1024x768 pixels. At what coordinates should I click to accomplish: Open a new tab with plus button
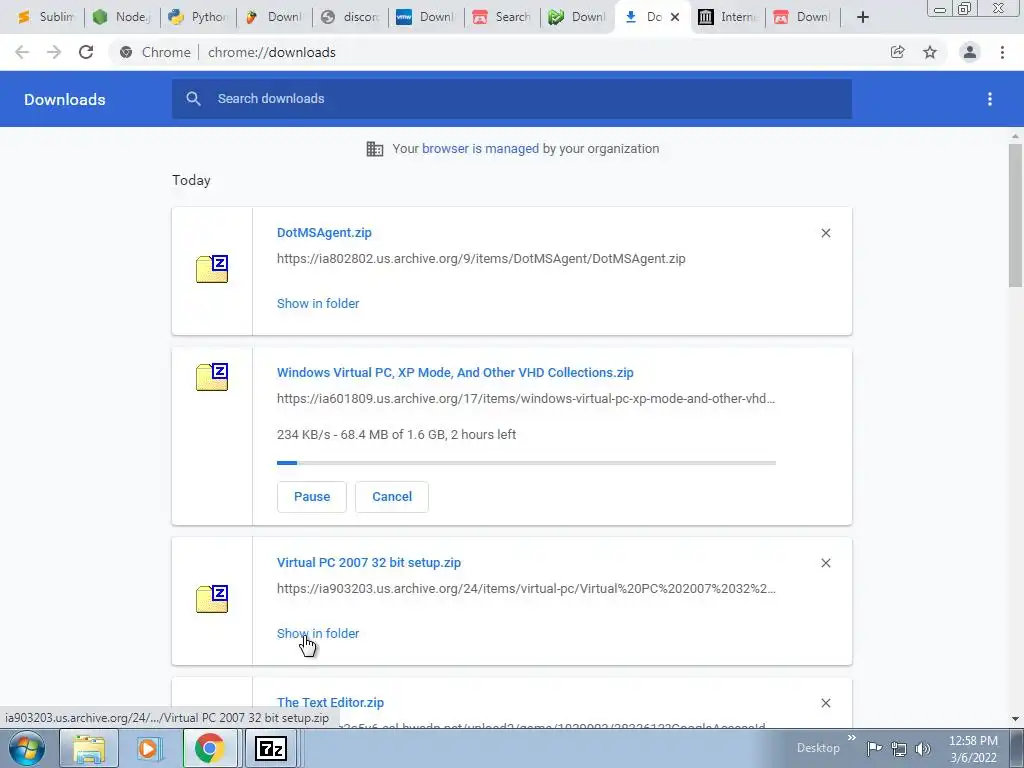tap(863, 17)
